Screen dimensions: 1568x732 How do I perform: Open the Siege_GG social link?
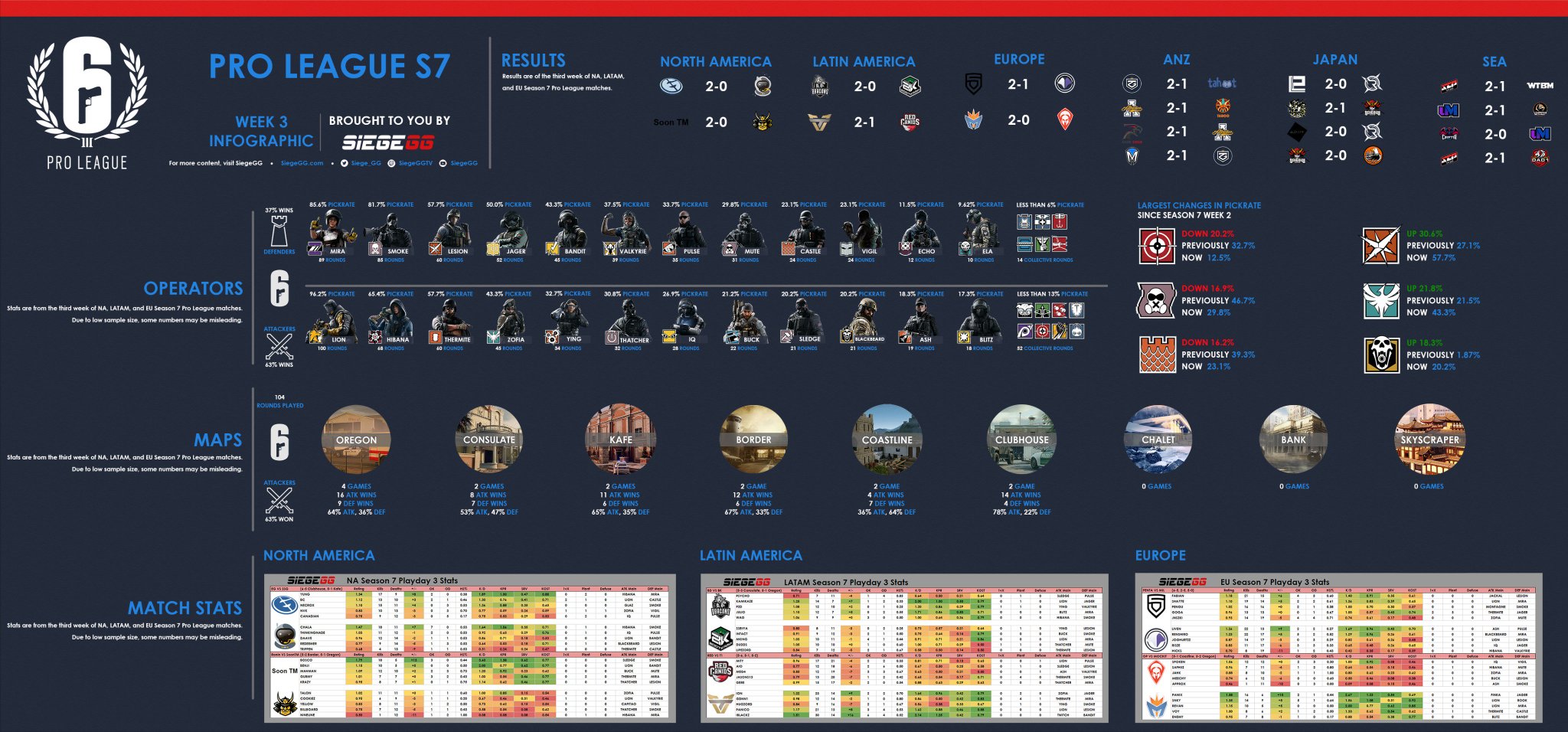coord(365,163)
